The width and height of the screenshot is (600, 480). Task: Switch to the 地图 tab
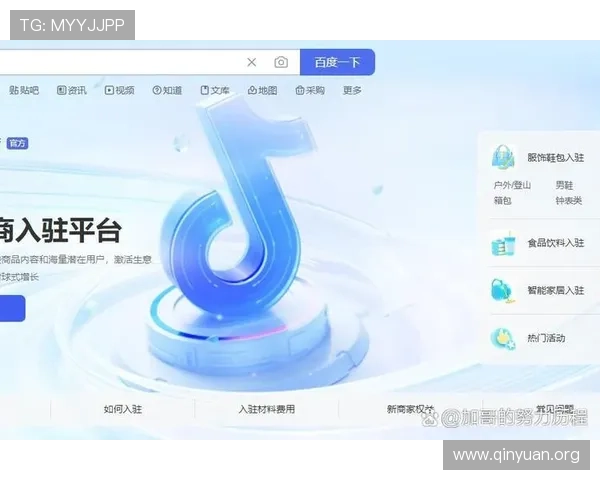tap(262, 90)
